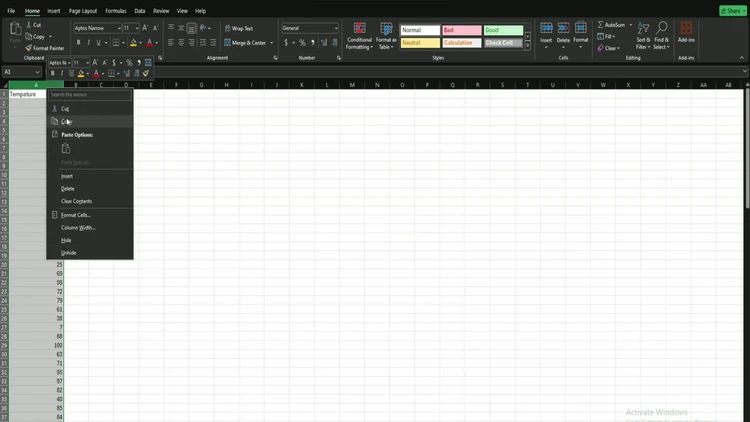Click the Increase Font Size icon in the ribbon
The width and height of the screenshot is (750, 422).
point(145,28)
